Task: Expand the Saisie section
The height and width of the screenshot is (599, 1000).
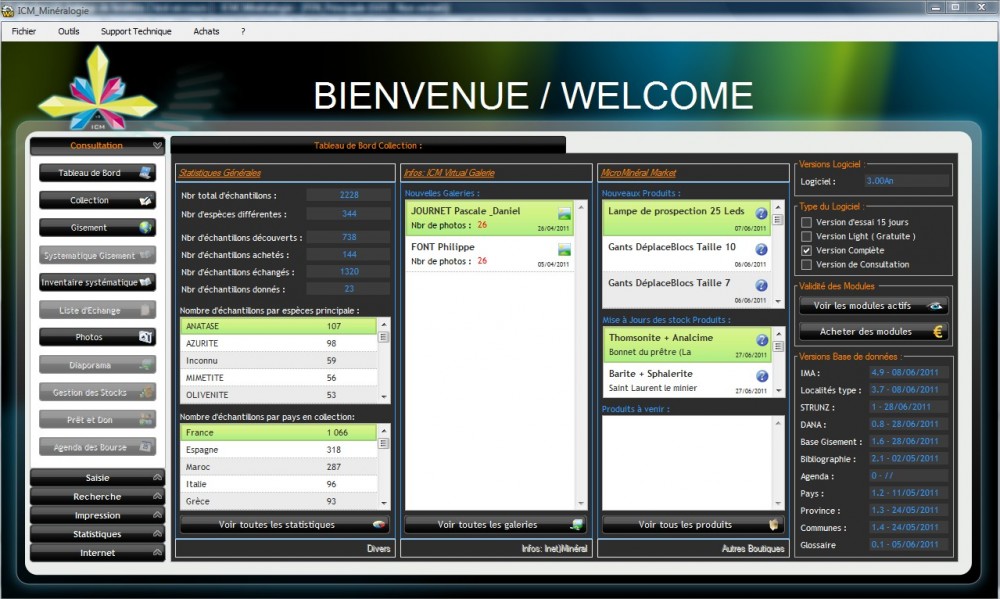Action: click(97, 478)
